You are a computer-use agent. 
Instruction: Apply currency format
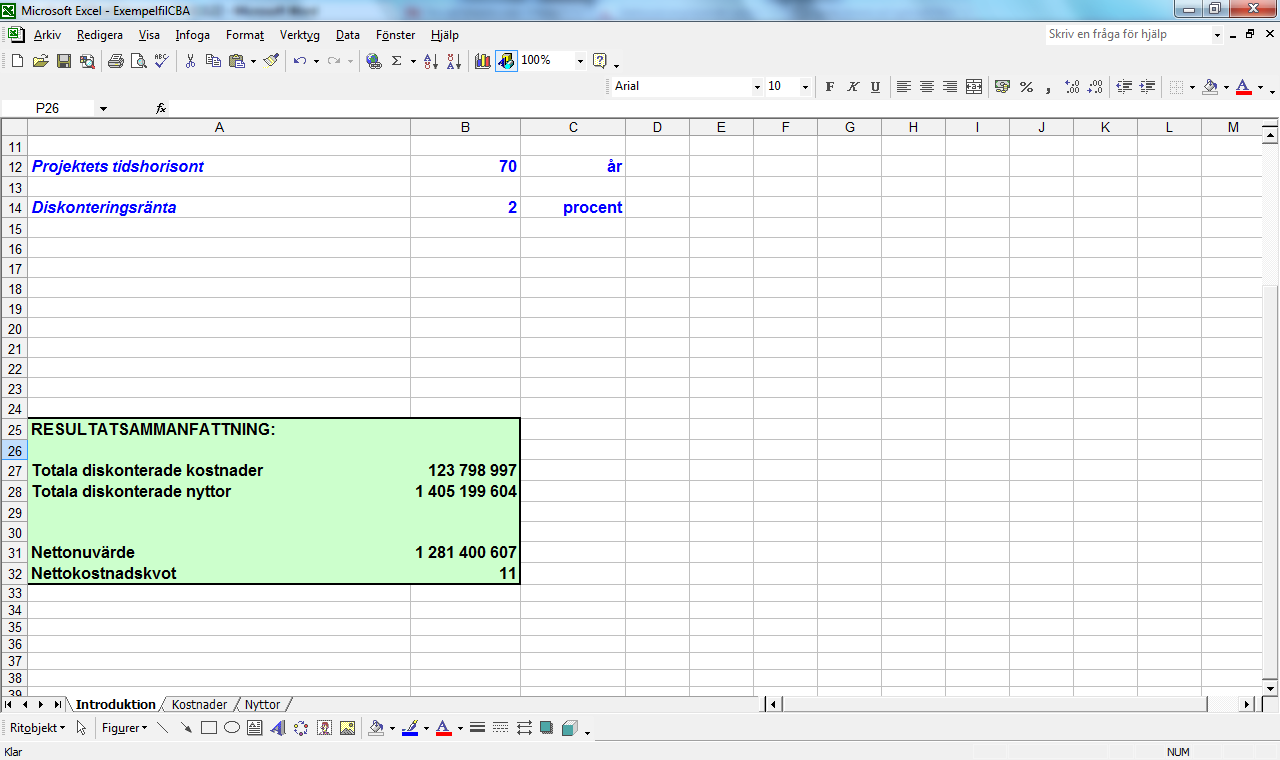1002,87
